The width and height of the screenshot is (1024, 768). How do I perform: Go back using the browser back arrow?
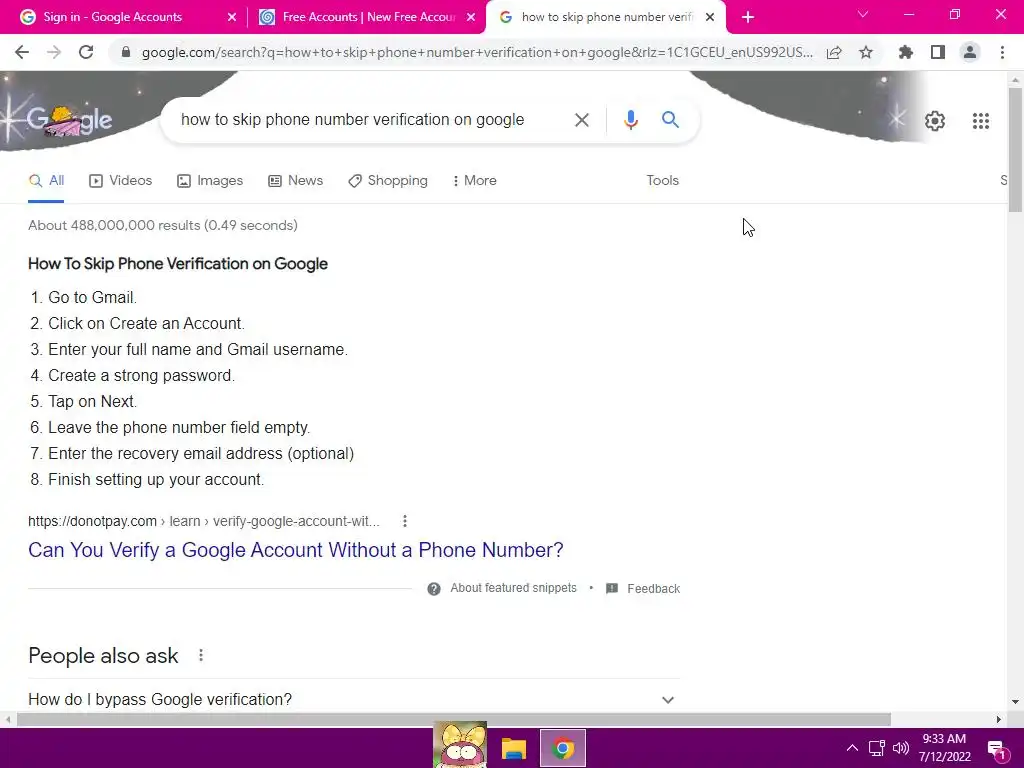coord(22,52)
